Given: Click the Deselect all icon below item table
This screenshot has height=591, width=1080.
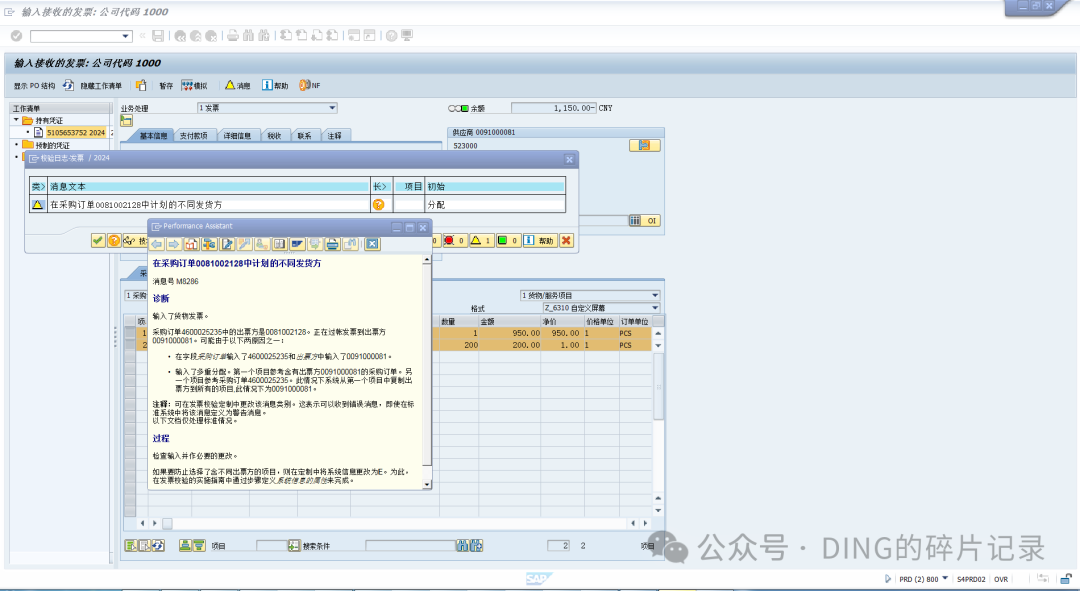Looking at the screenshot, I should point(145,546).
